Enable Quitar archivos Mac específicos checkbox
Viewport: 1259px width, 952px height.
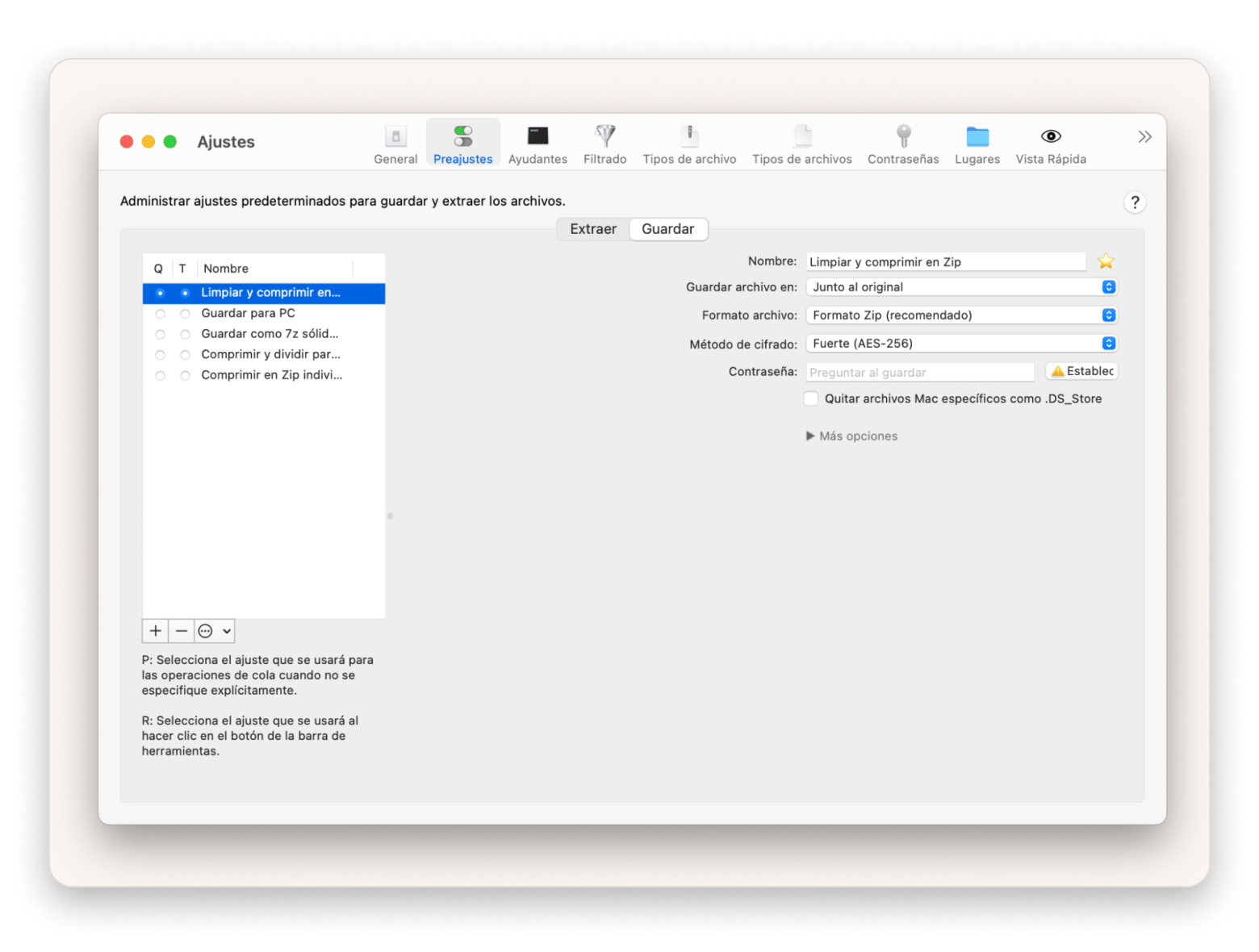point(811,399)
